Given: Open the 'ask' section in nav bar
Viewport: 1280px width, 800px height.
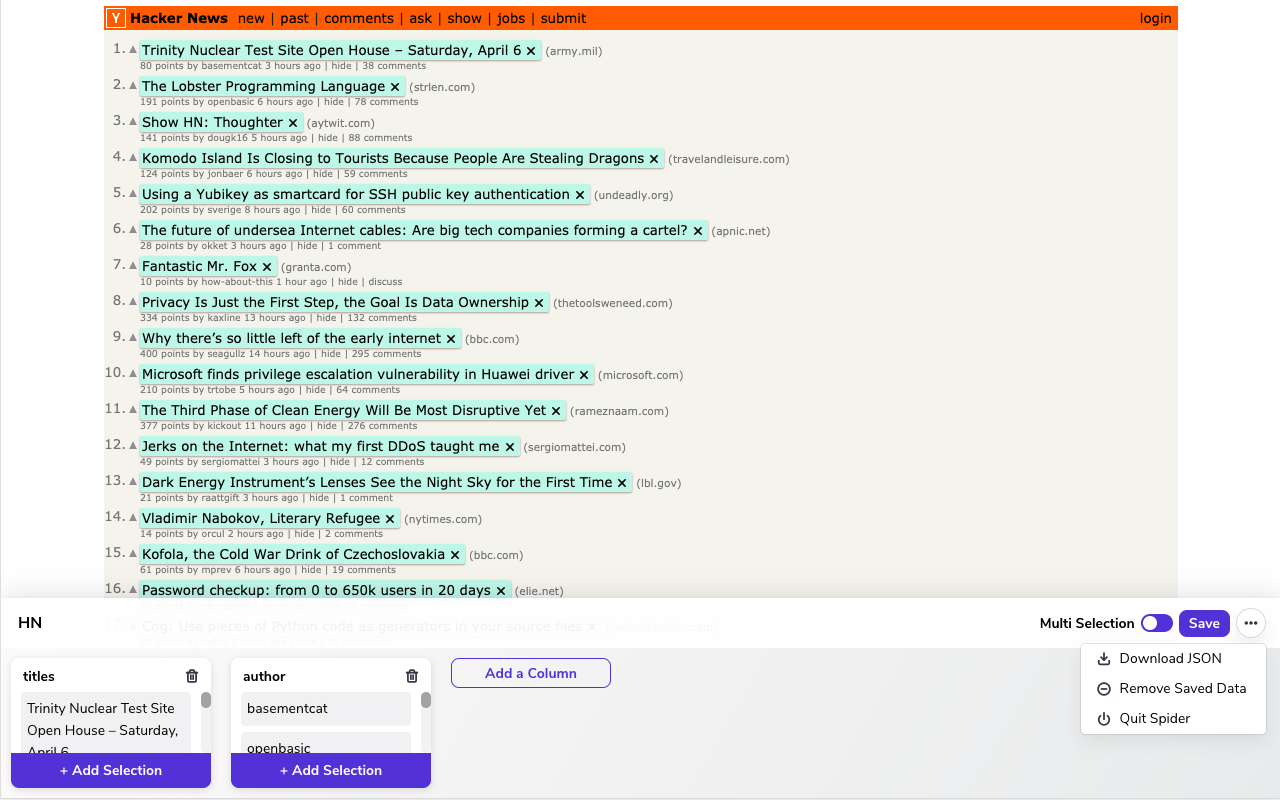Looking at the screenshot, I should (x=421, y=18).
